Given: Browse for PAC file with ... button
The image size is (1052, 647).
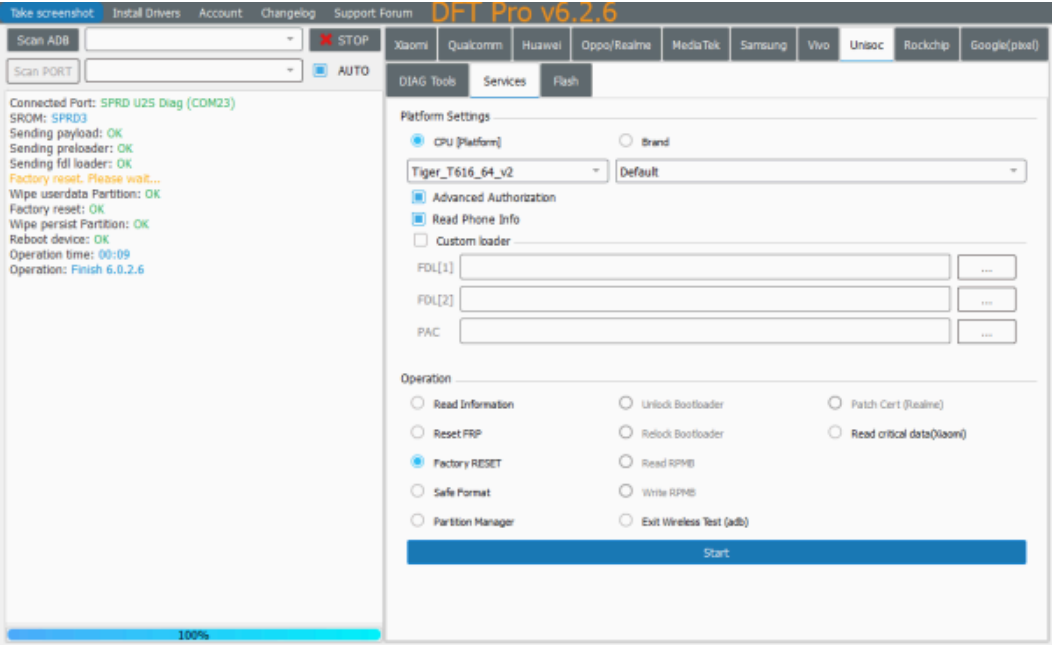Looking at the screenshot, I should (986, 332).
